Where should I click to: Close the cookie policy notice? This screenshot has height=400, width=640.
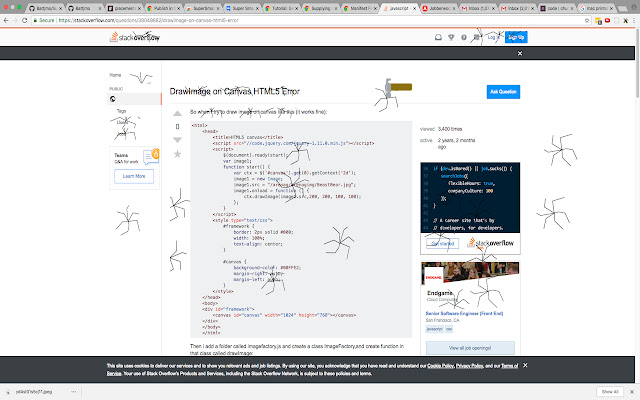(525, 365)
